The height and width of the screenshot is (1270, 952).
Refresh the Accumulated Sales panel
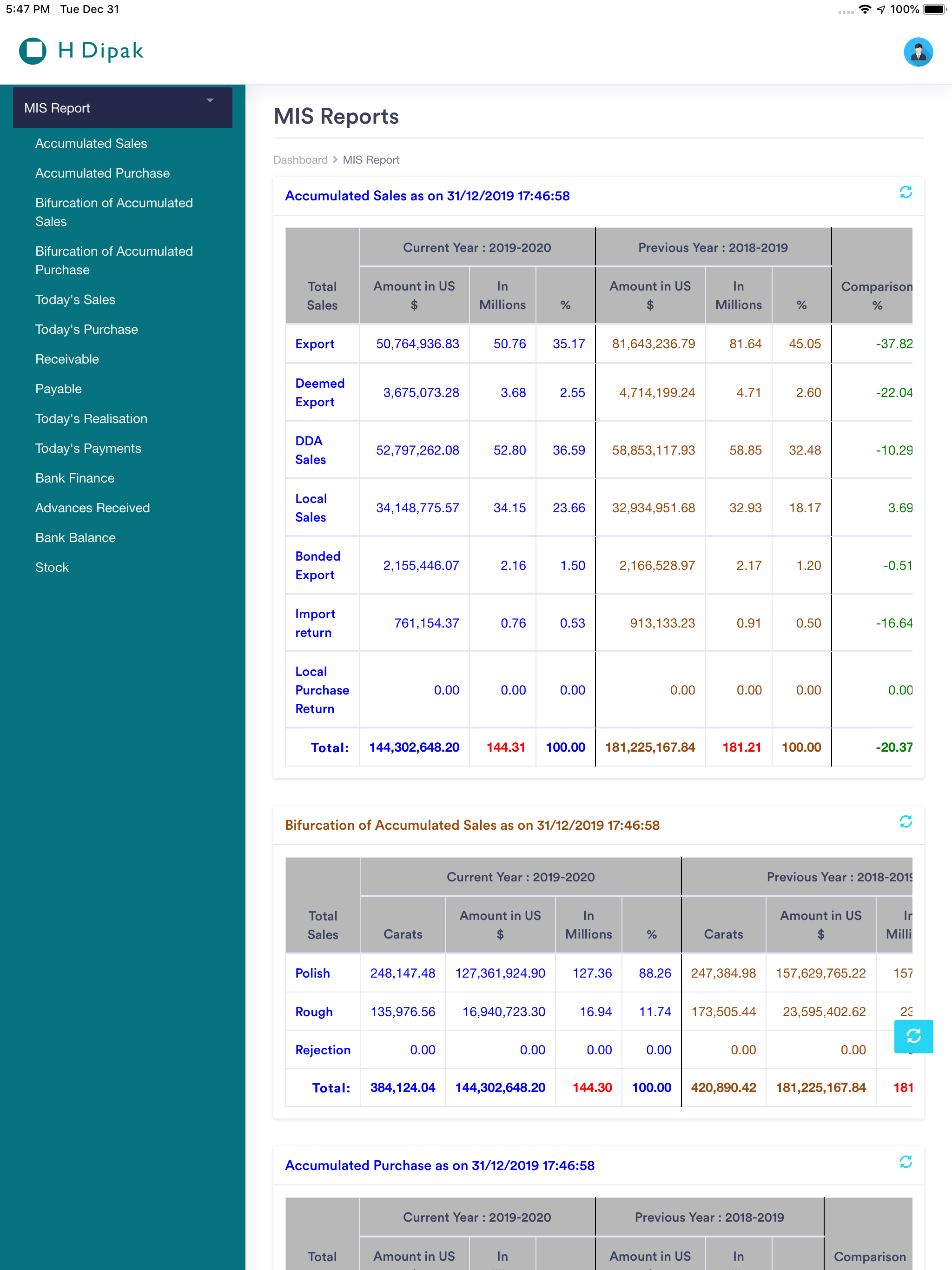[x=906, y=192]
